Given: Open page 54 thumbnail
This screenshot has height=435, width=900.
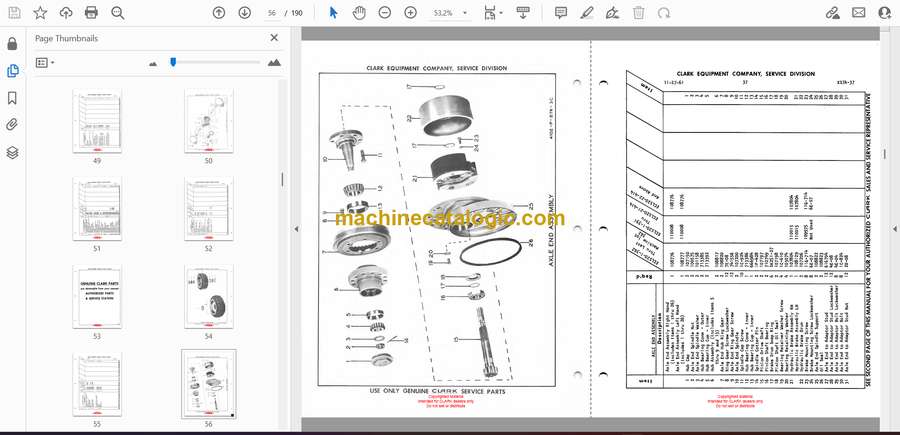Looking at the screenshot, I should coord(209,297).
